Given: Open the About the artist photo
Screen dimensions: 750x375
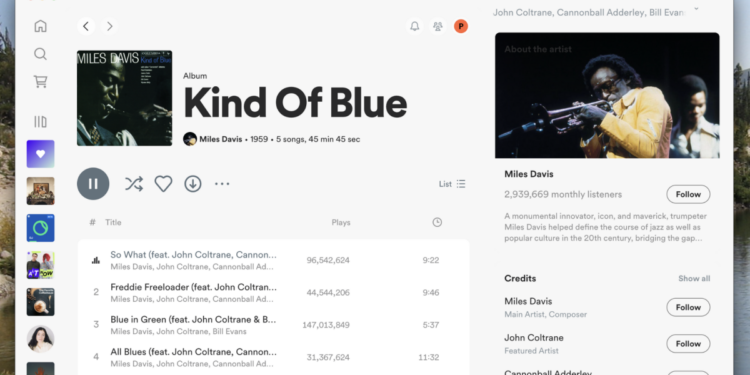Looking at the screenshot, I should [607, 95].
